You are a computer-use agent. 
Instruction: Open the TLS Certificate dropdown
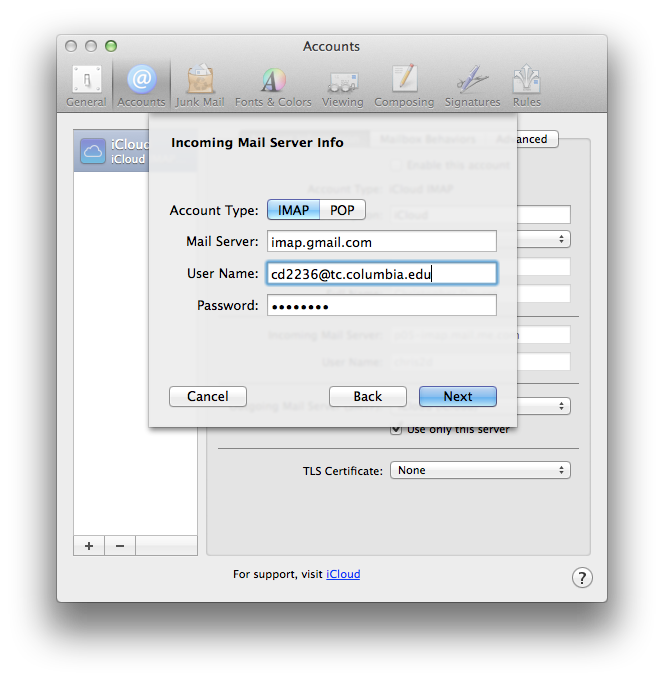(480, 470)
